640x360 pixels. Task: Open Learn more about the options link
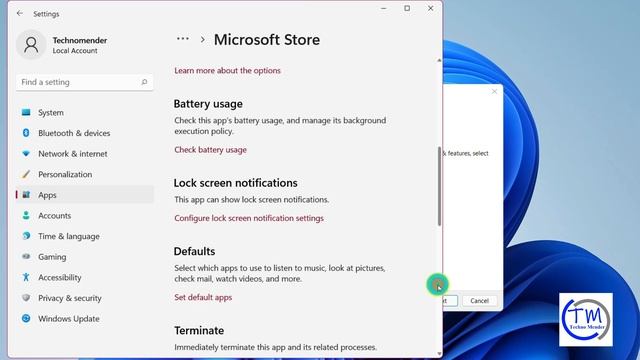pyautogui.click(x=227, y=70)
